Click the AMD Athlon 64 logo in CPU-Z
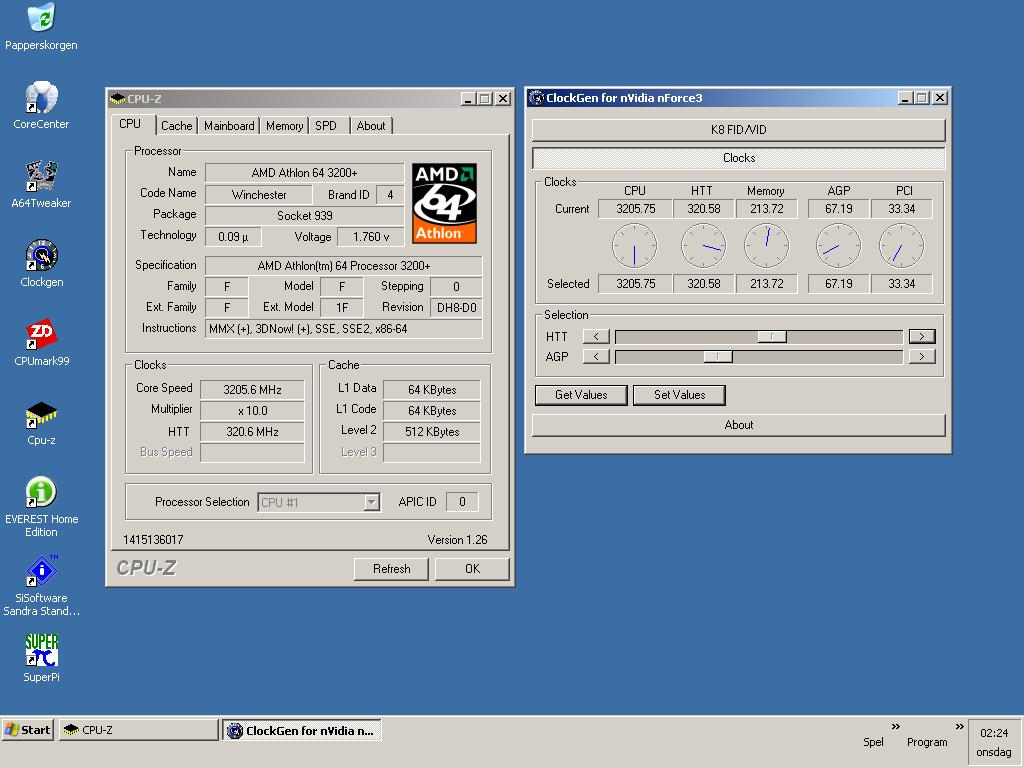This screenshot has height=768, width=1024. pyautogui.click(x=444, y=203)
